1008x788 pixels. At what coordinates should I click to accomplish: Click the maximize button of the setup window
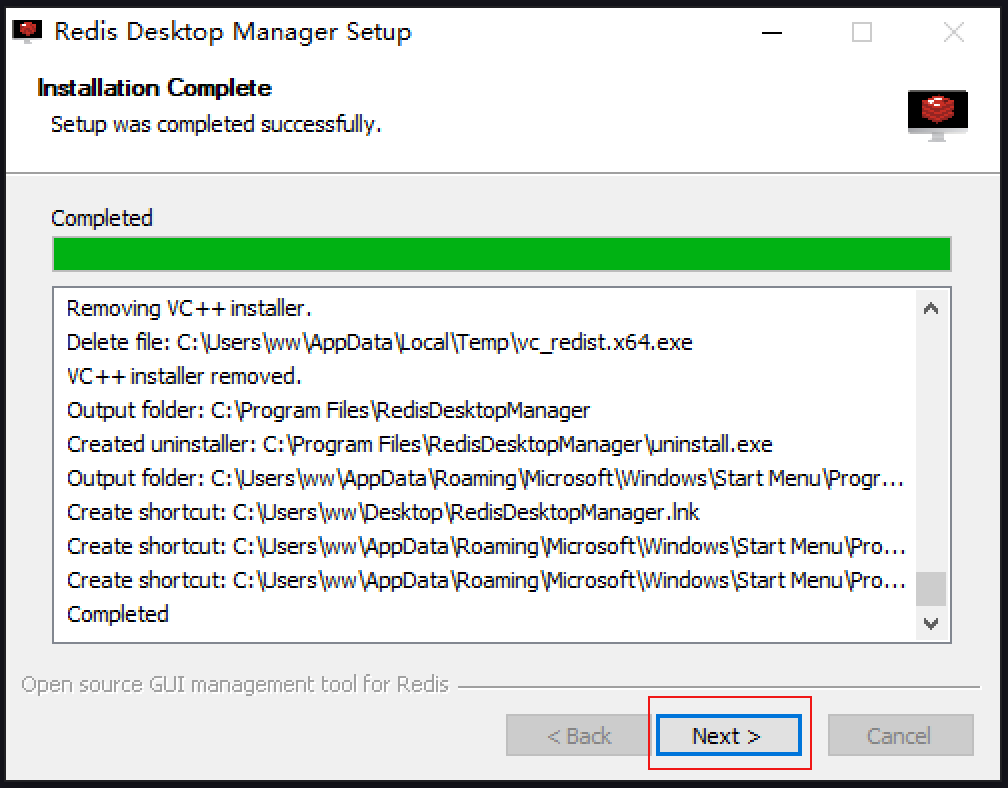tap(862, 32)
